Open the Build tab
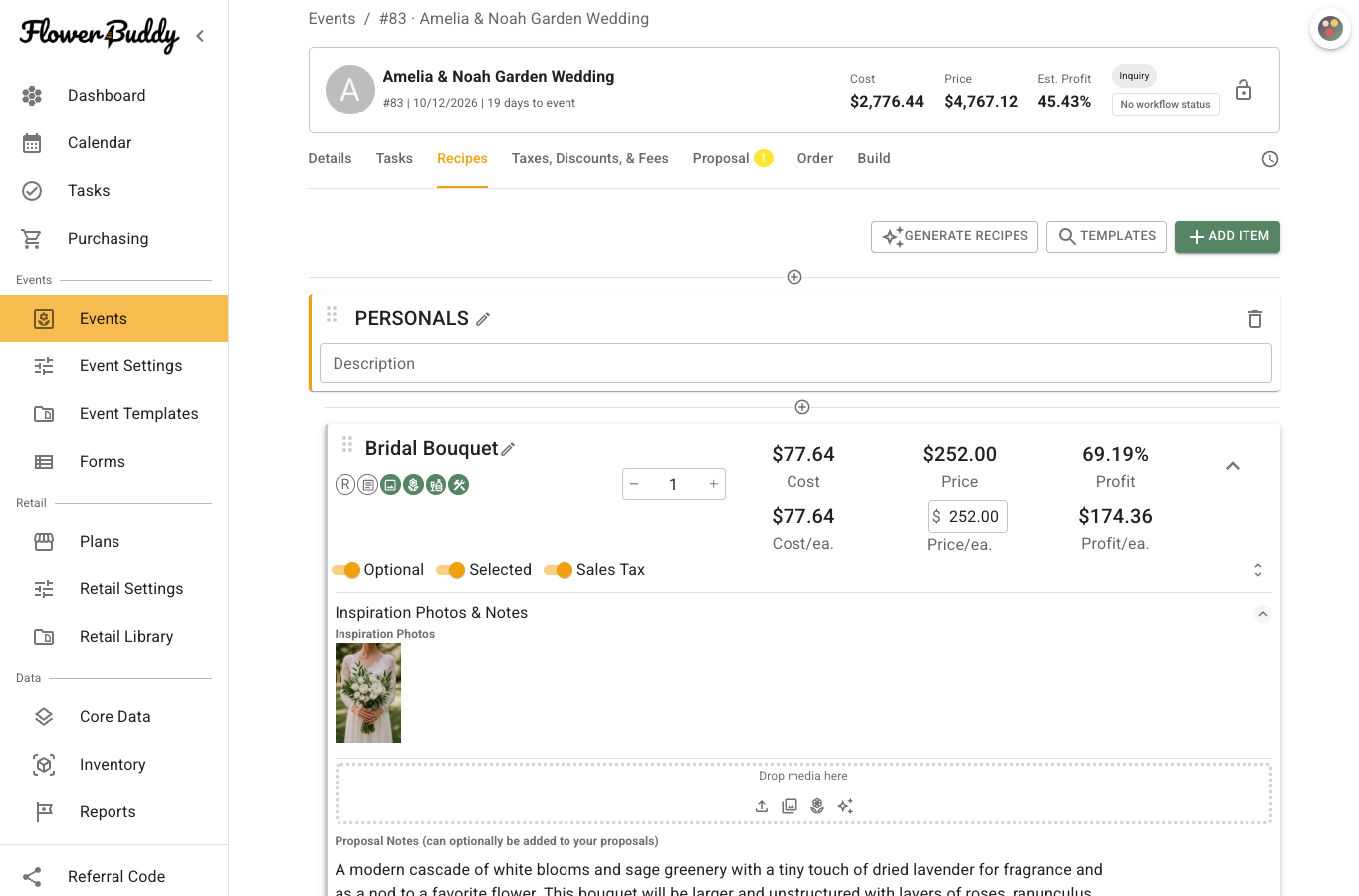Viewport: 1359px width, 896px height. click(874, 159)
